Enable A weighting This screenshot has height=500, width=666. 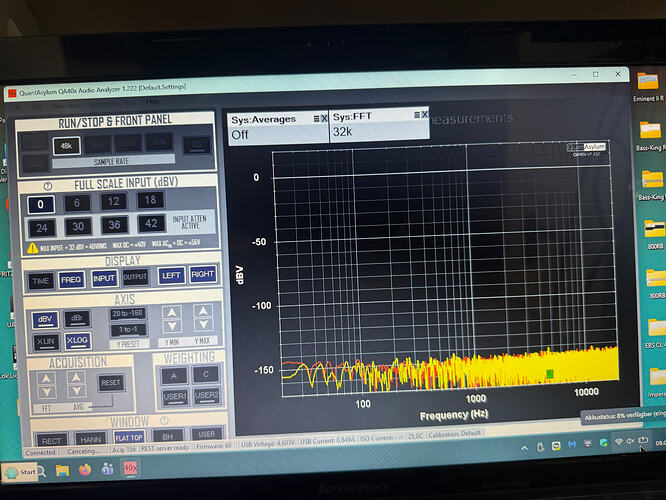point(174,376)
